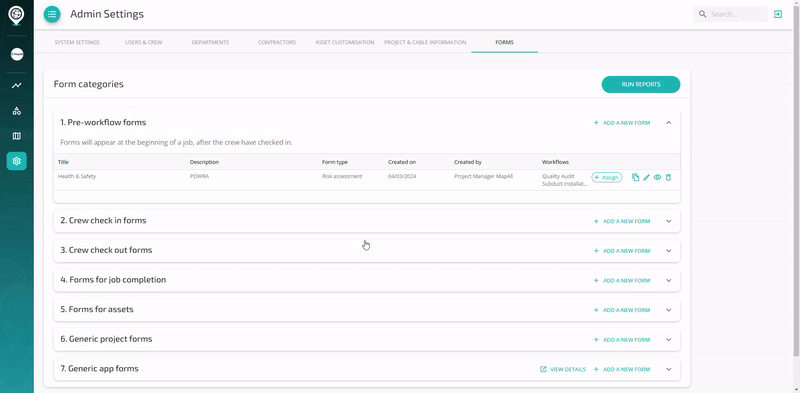Switch to the Users & Crew tab
The width and height of the screenshot is (800, 393).
[x=144, y=42]
